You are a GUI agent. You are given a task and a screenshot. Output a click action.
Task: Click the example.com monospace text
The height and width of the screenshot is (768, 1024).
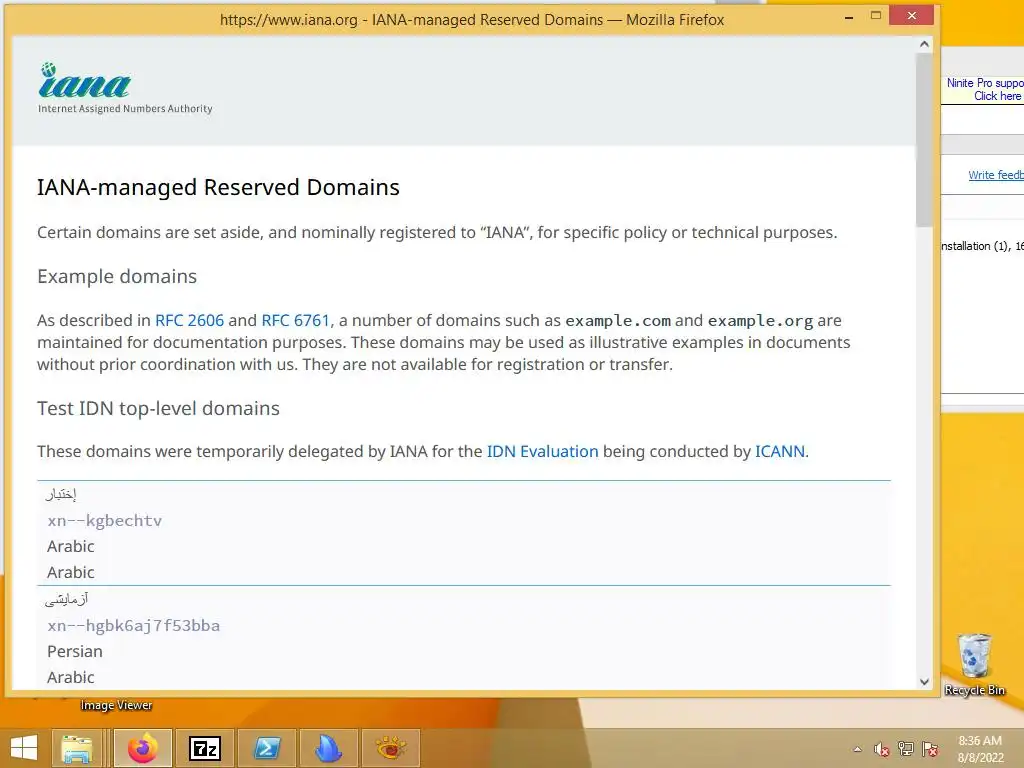[x=618, y=321]
